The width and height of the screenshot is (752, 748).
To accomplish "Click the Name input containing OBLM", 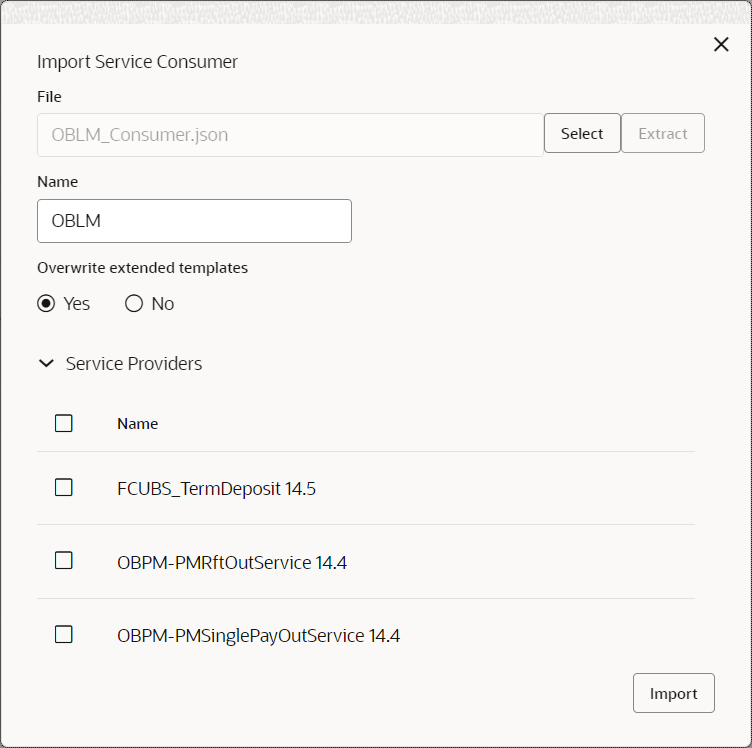I will (x=194, y=221).
